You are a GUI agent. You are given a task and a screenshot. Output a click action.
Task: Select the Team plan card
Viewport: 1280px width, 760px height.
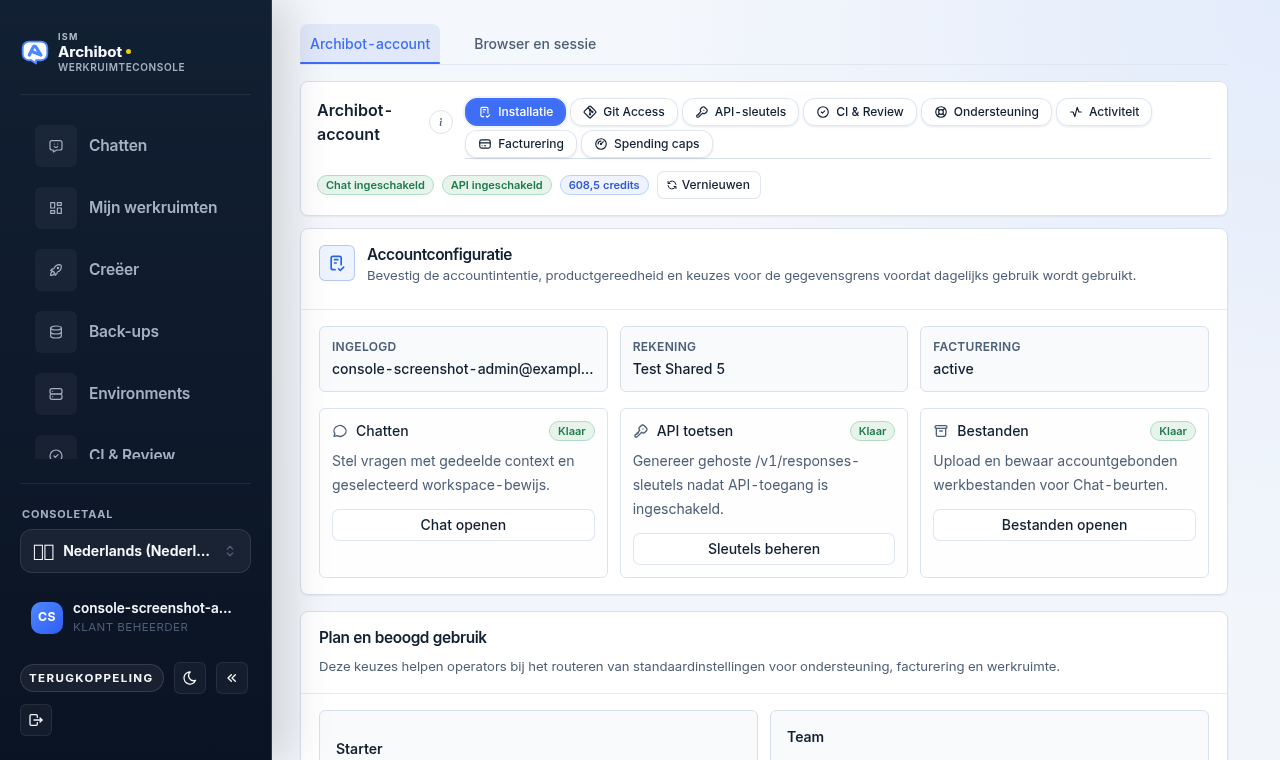[x=989, y=735]
